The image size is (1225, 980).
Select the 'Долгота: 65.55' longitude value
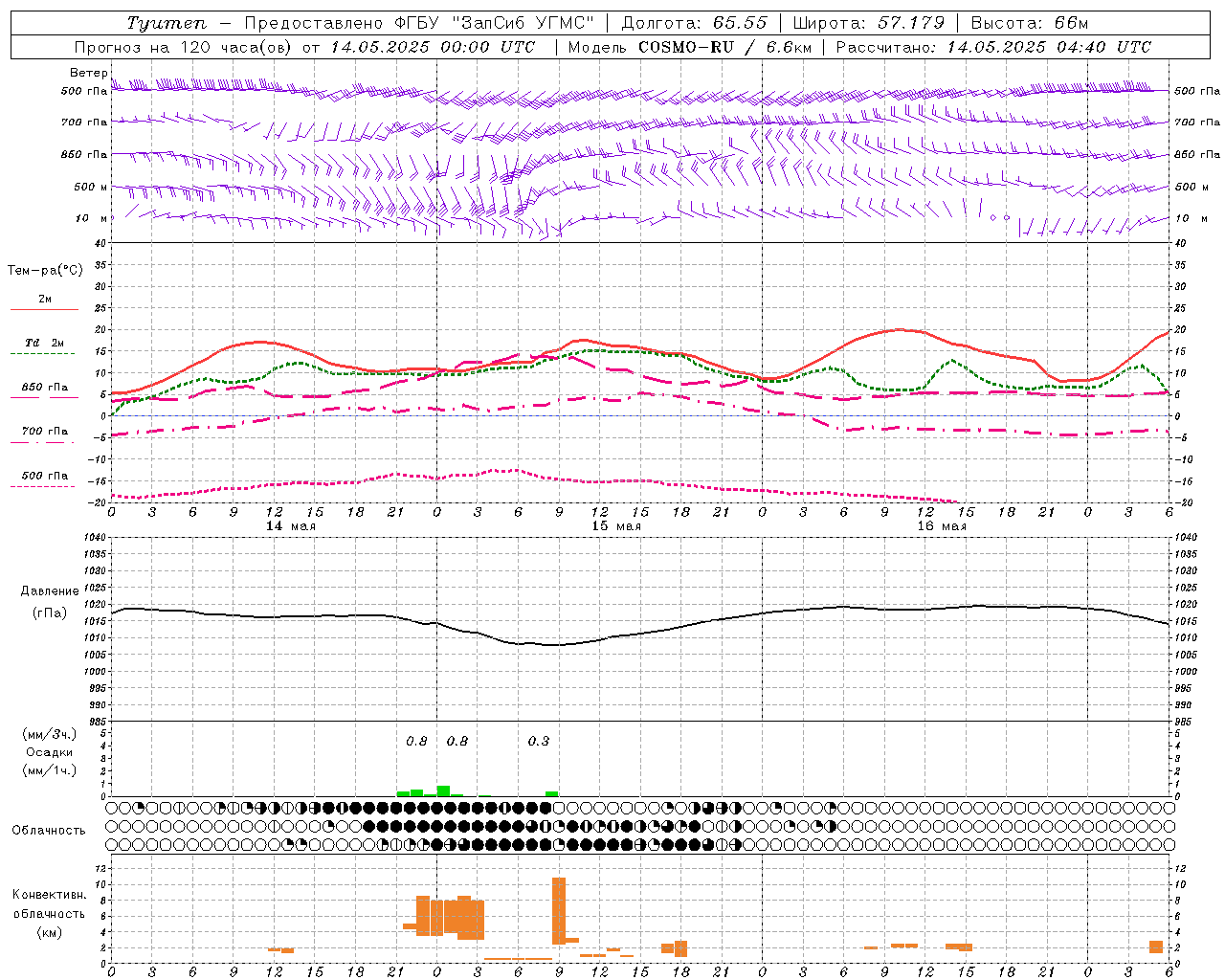point(695,23)
